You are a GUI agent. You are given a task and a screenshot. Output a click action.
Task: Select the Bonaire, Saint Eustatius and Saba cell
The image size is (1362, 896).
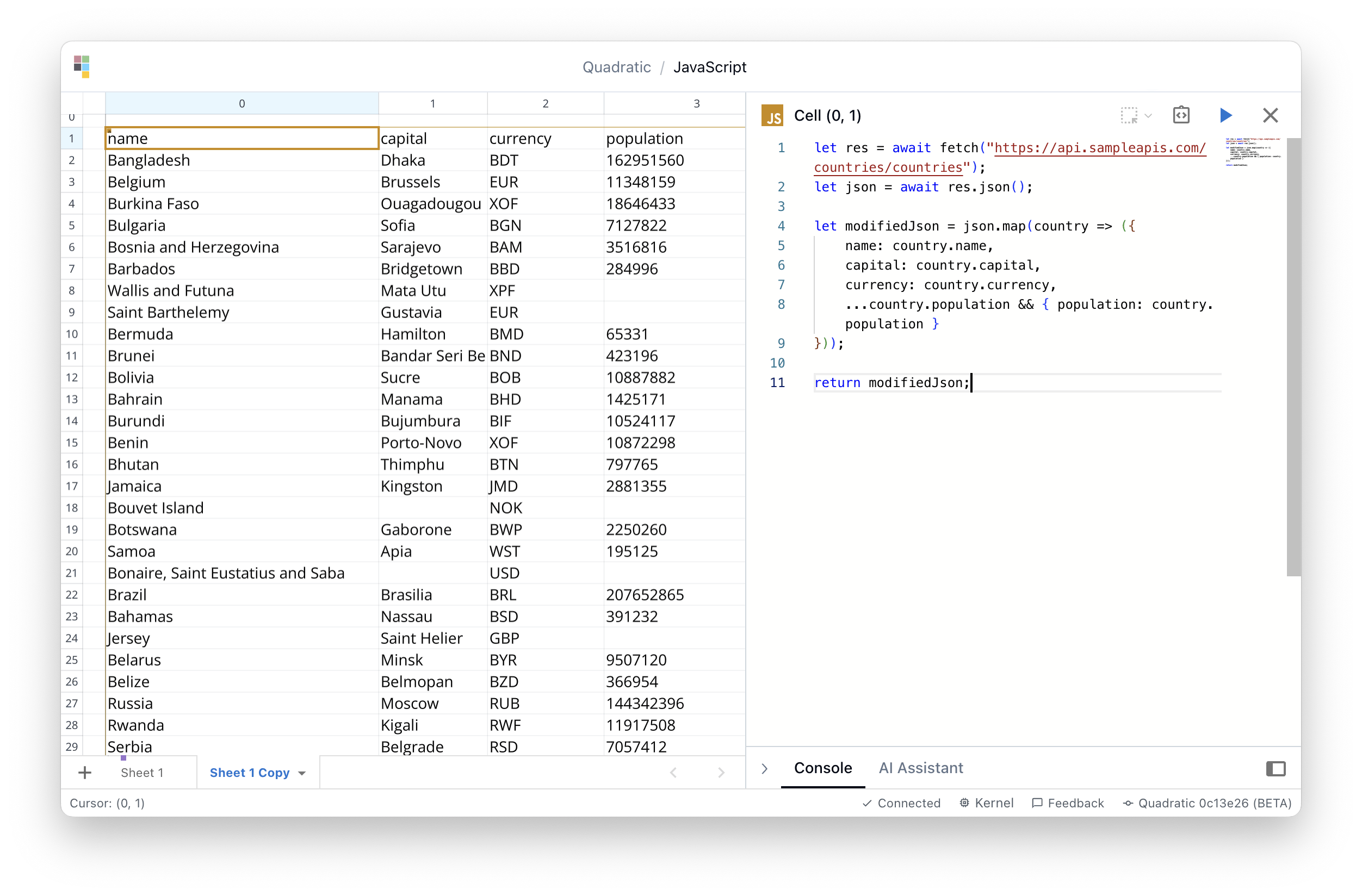pos(242,573)
